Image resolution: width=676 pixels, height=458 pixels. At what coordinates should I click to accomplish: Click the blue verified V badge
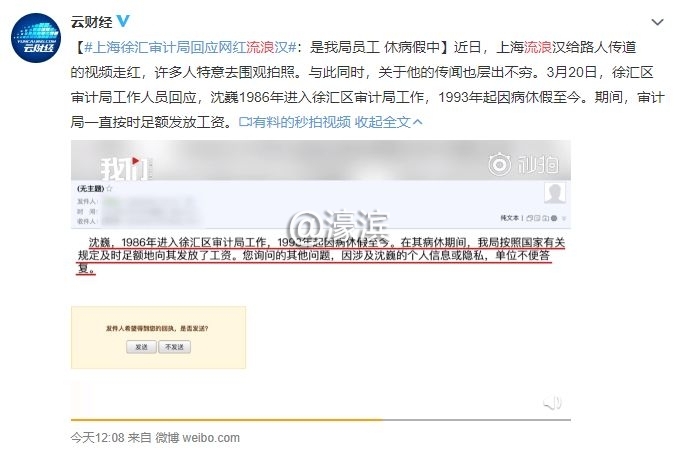(x=123, y=21)
